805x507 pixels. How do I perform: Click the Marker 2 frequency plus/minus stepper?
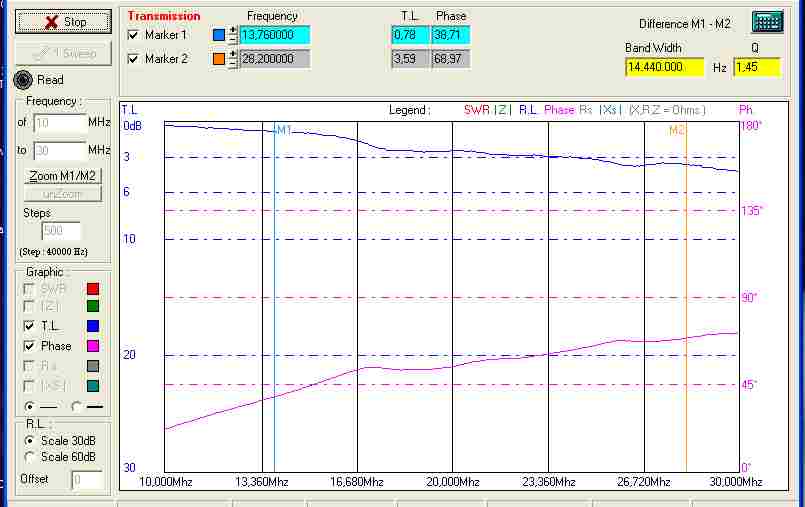(x=233, y=59)
